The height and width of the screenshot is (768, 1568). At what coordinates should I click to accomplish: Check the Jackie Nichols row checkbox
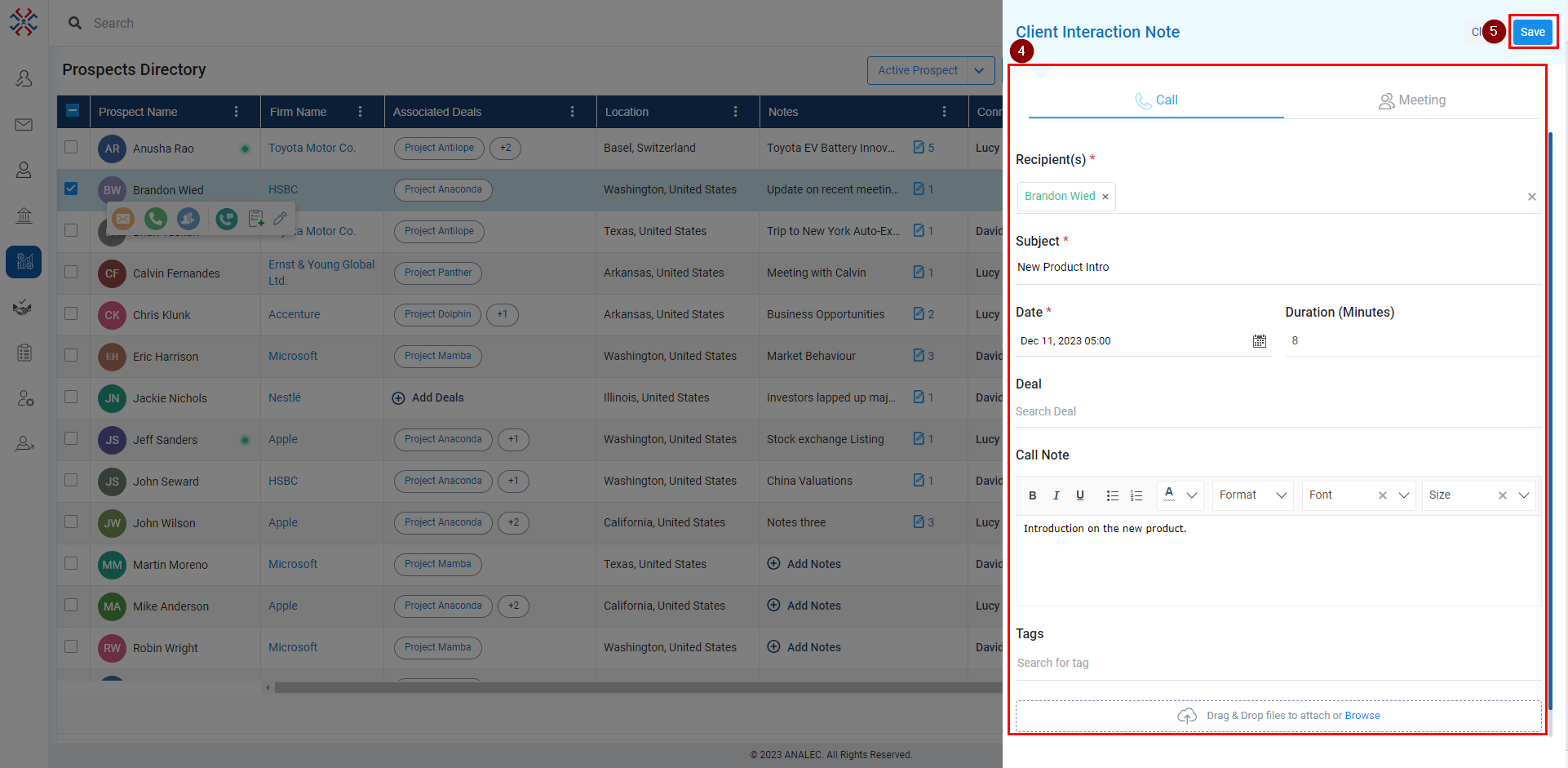click(71, 397)
